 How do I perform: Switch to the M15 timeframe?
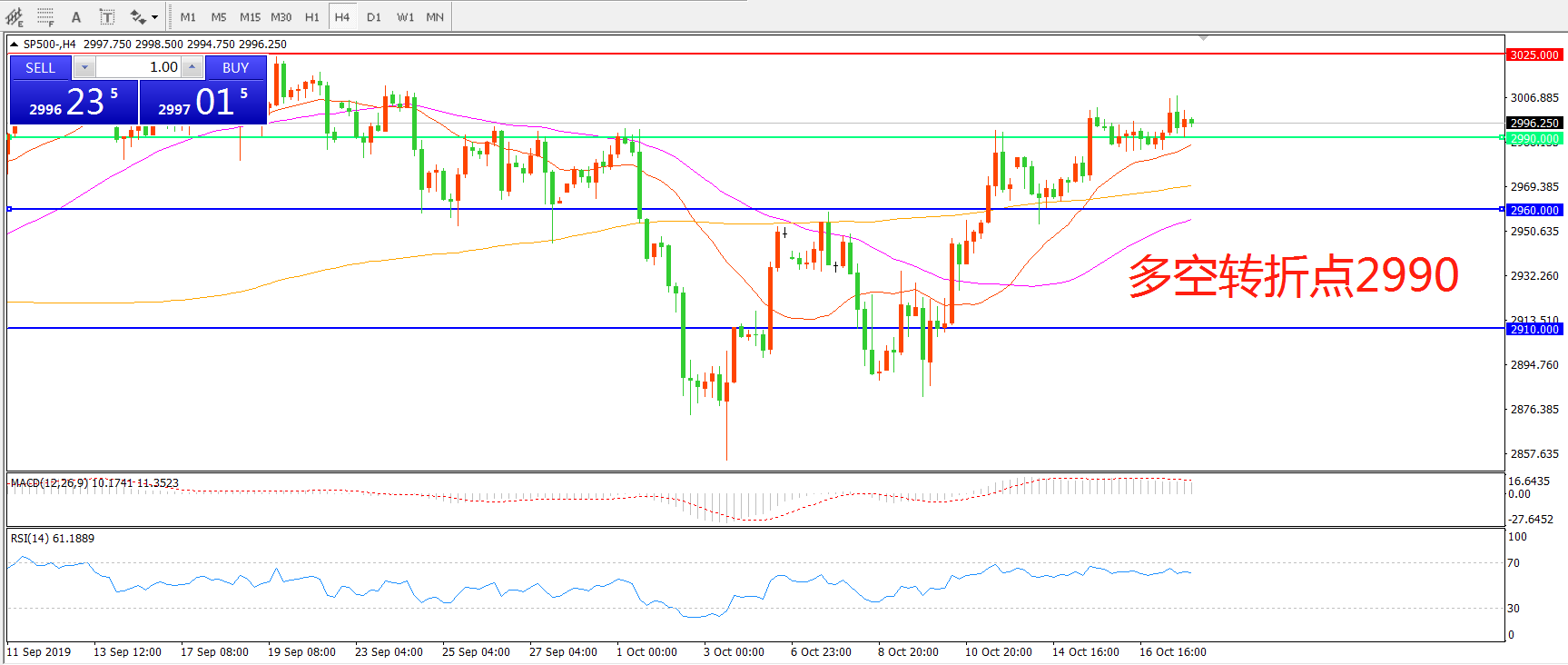tap(250, 17)
